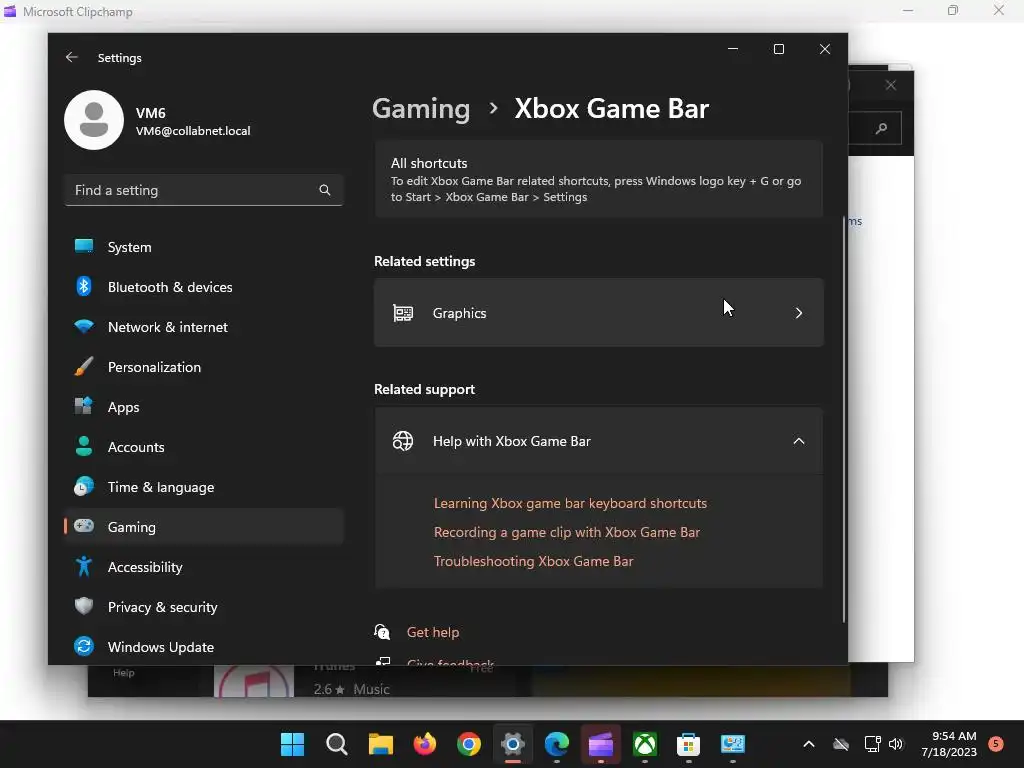
Task: Select Personalization in the sidebar
Action: tap(204, 367)
